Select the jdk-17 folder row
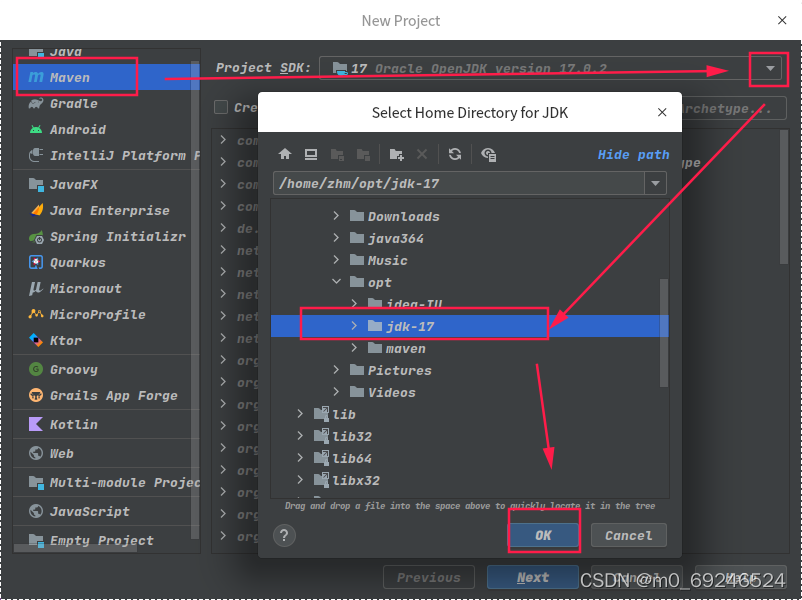The image size is (802, 600). tap(470, 326)
